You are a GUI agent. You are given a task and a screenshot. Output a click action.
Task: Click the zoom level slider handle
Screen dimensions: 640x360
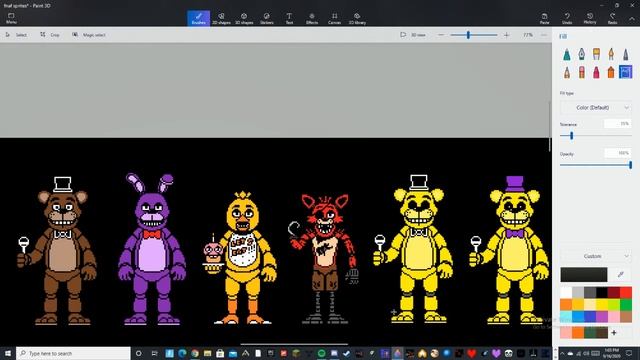pos(468,35)
